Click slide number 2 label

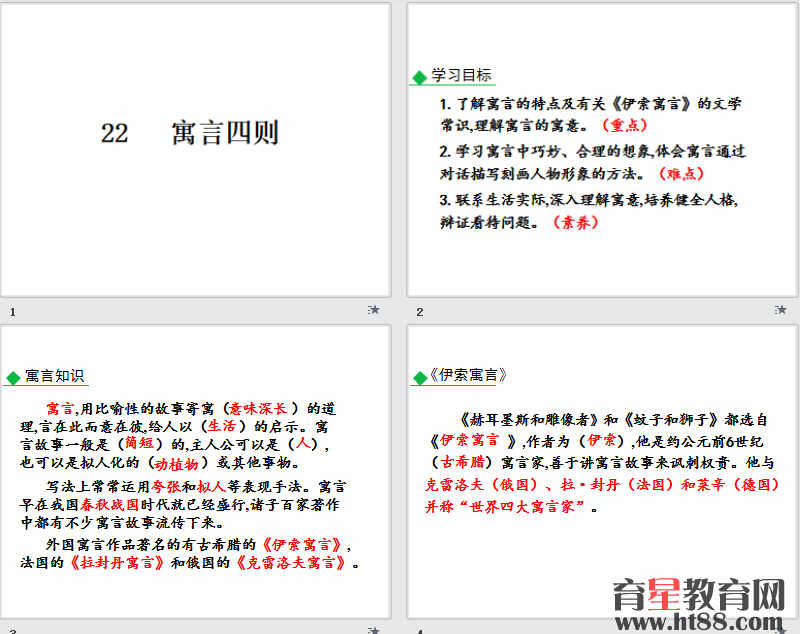click(420, 312)
